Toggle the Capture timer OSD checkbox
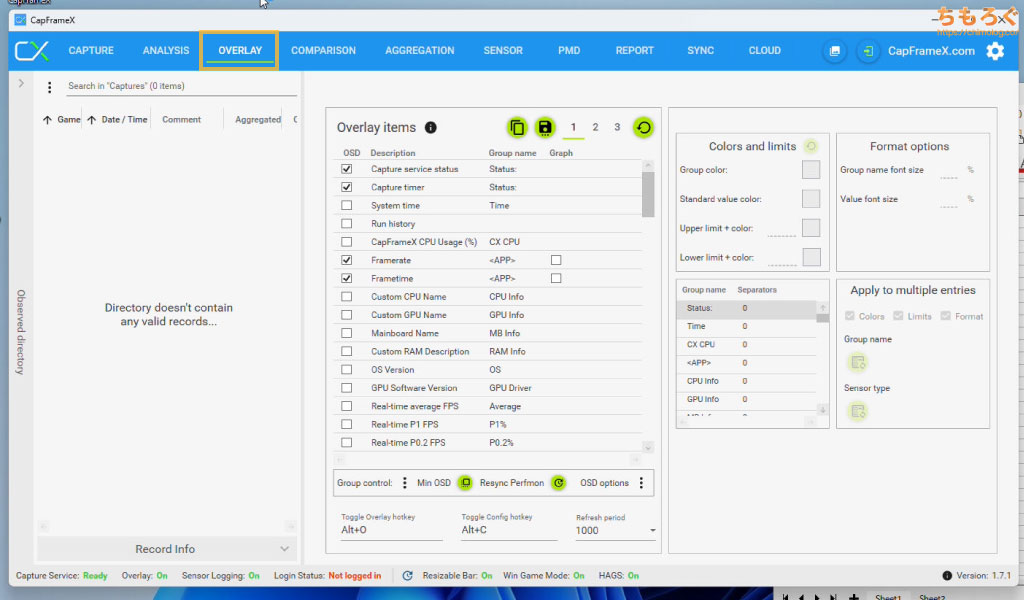Screen dimensions: 1024x600 pos(347,187)
